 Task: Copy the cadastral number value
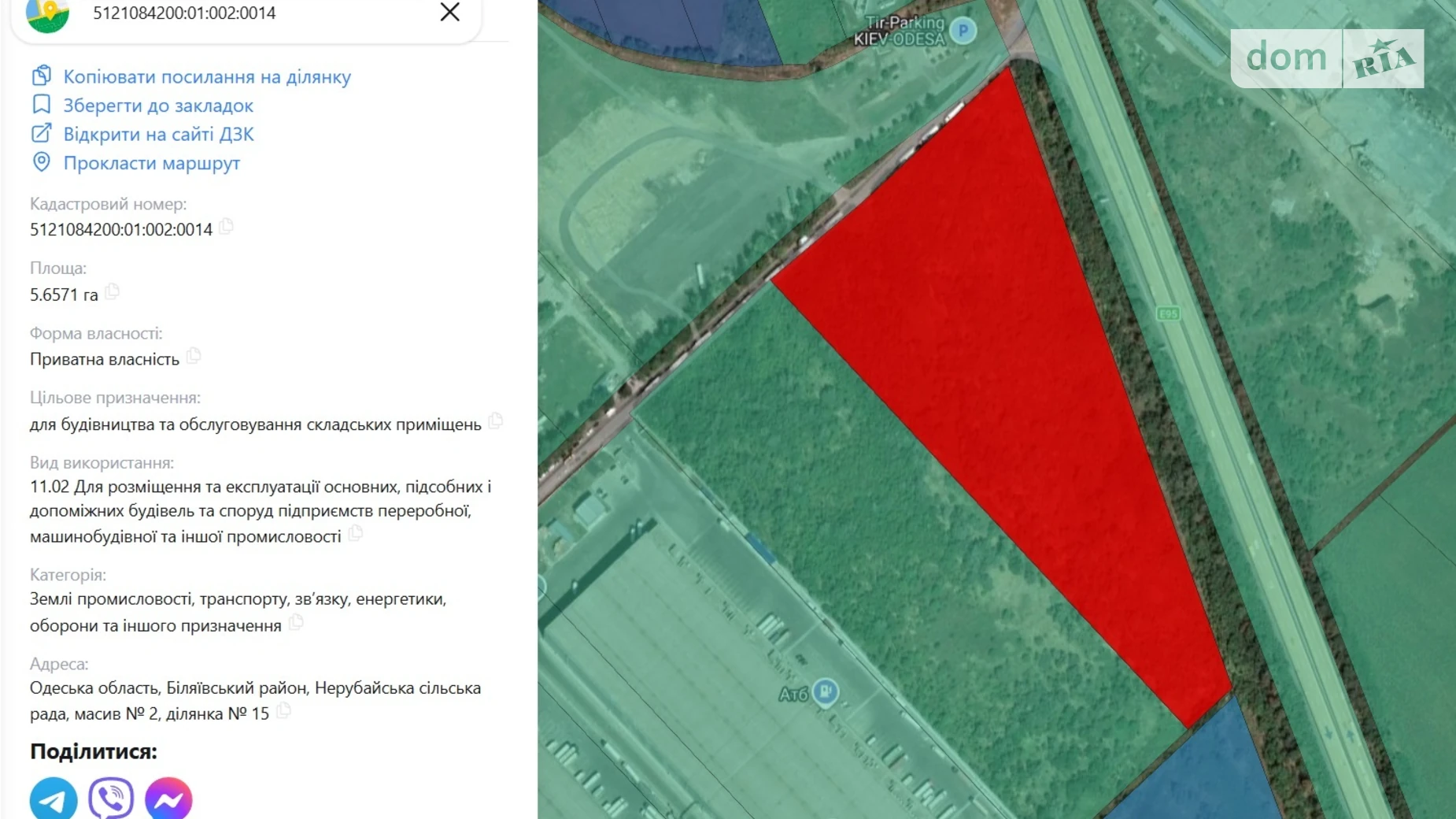pyautogui.click(x=227, y=227)
